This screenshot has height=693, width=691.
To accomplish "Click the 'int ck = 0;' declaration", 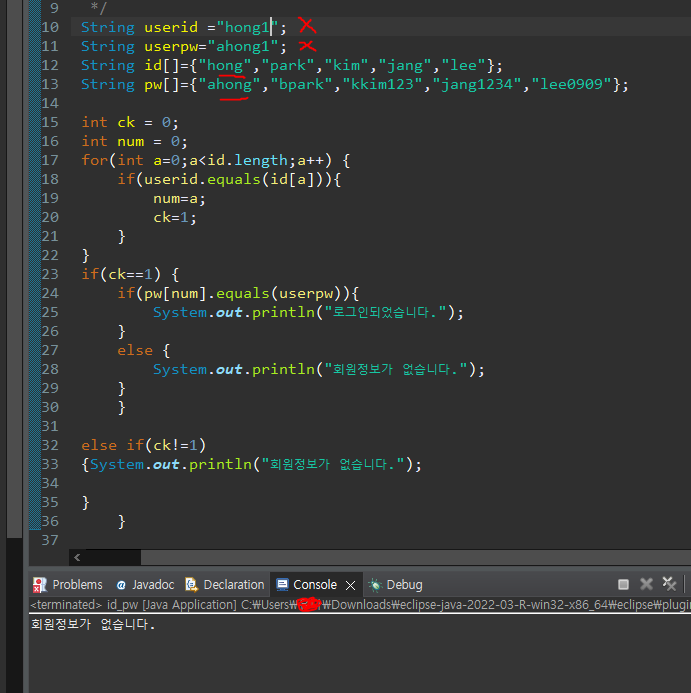I will point(130,122).
